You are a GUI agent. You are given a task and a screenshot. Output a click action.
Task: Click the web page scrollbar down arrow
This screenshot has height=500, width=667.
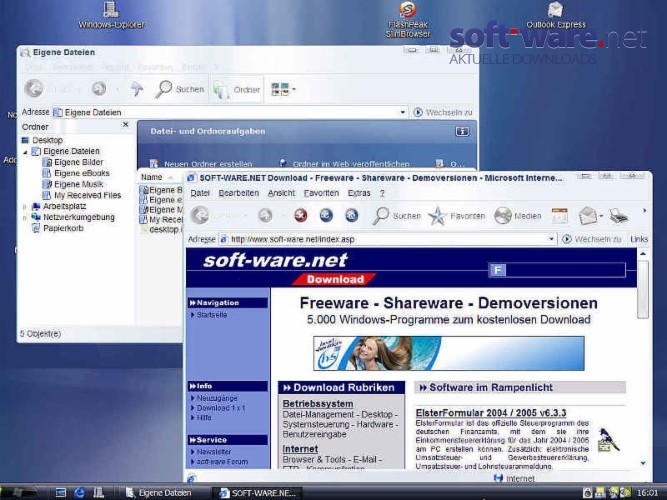pyautogui.click(x=643, y=463)
